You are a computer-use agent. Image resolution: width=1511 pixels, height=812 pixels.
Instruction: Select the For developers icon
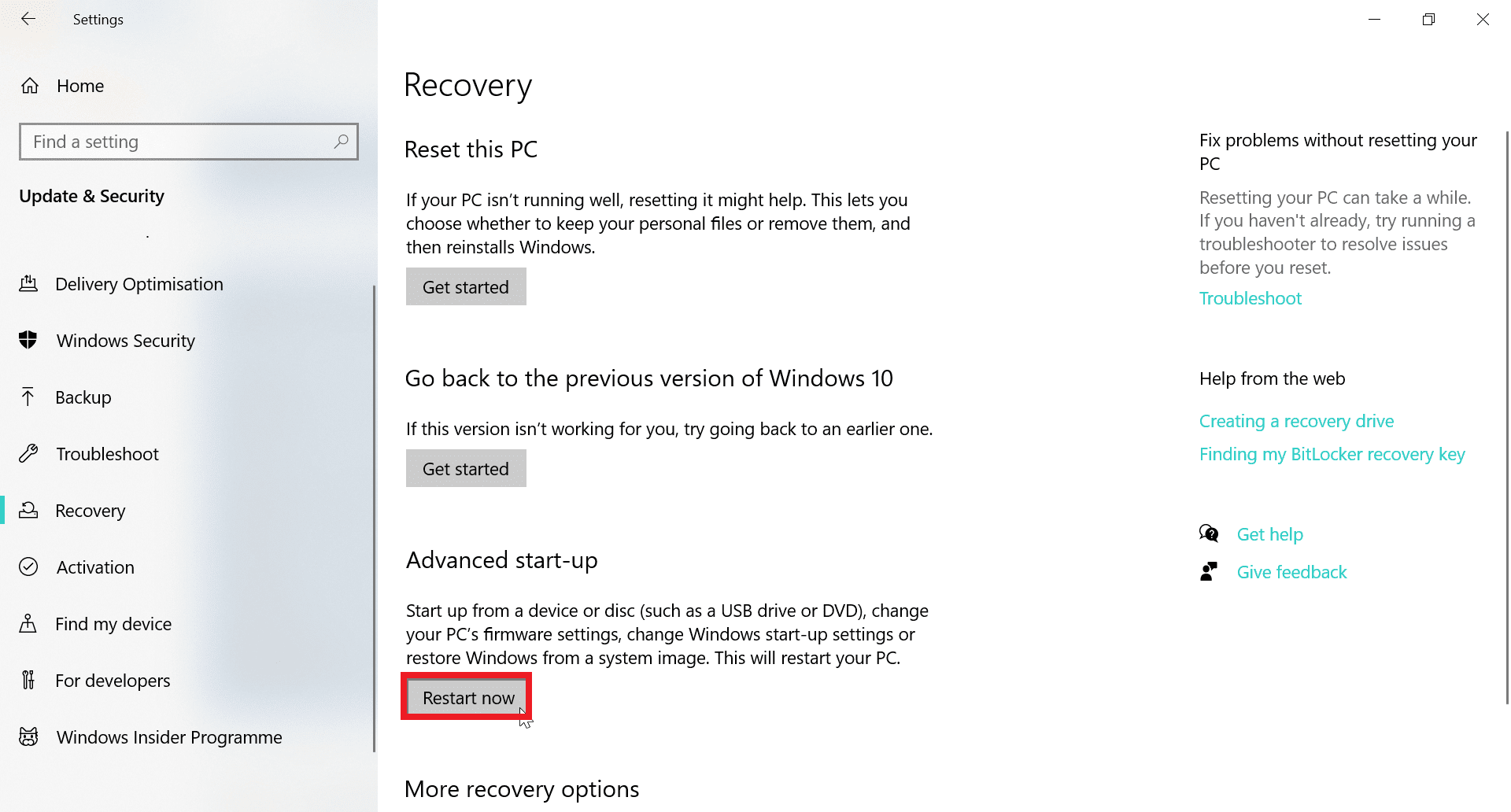pyautogui.click(x=28, y=680)
